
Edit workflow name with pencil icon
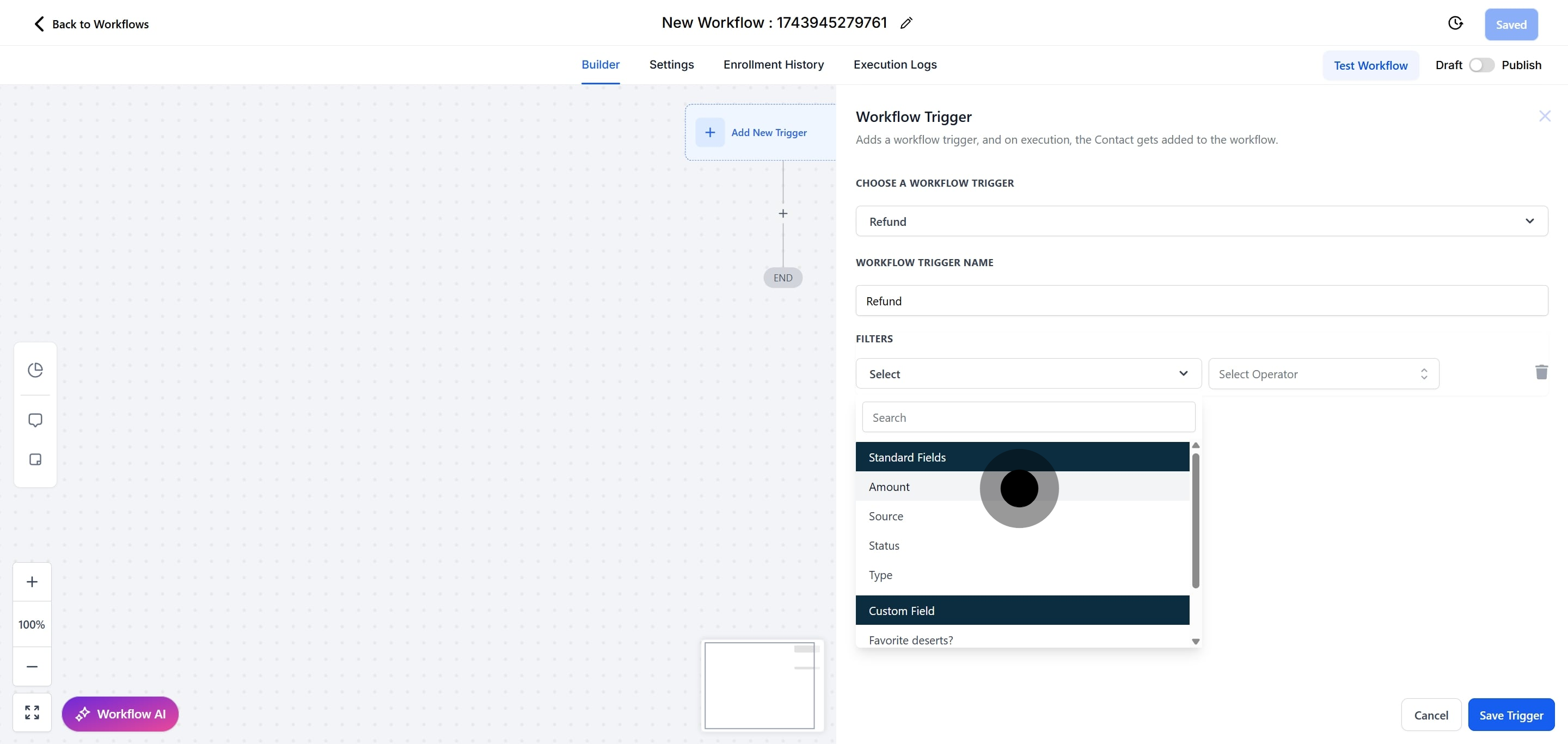906,23
